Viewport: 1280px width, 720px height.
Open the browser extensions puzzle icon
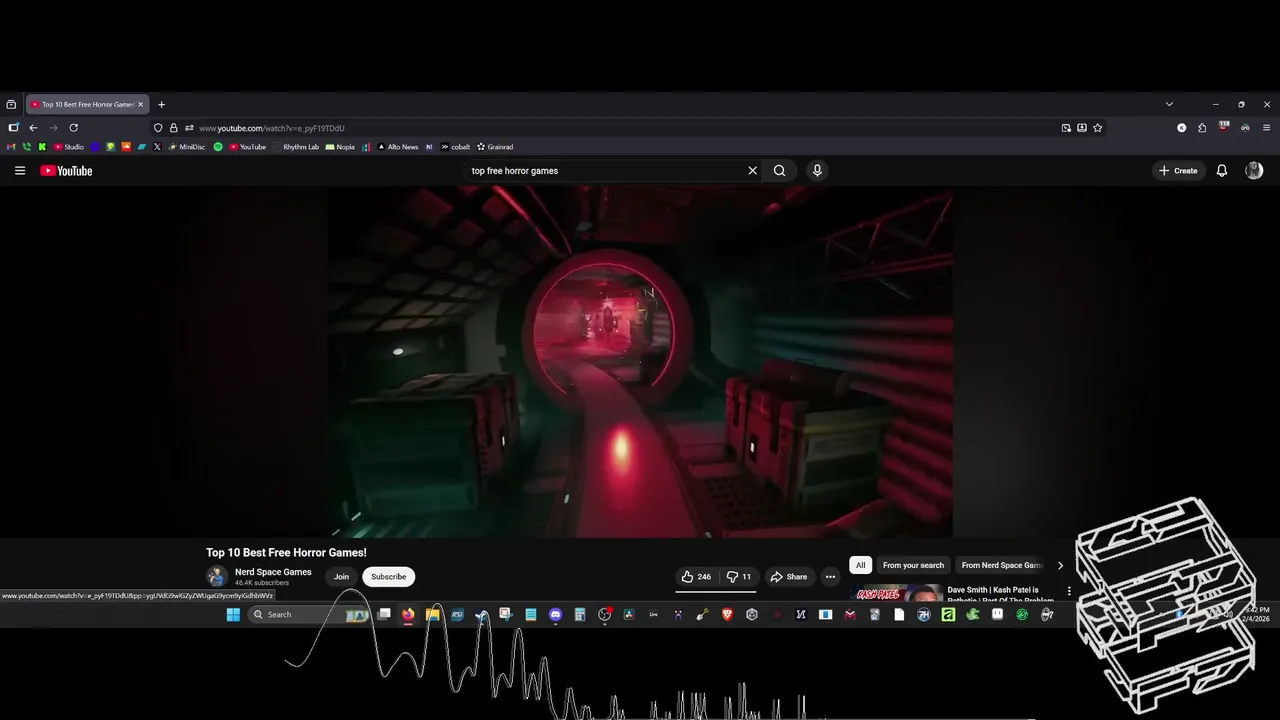(1202, 128)
